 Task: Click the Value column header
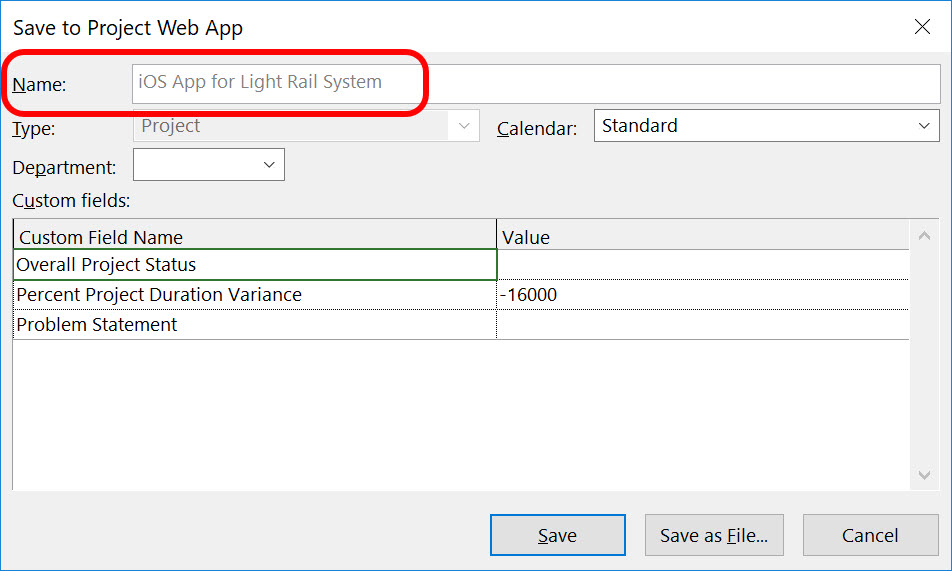pyautogui.click(x=703, y=235)
